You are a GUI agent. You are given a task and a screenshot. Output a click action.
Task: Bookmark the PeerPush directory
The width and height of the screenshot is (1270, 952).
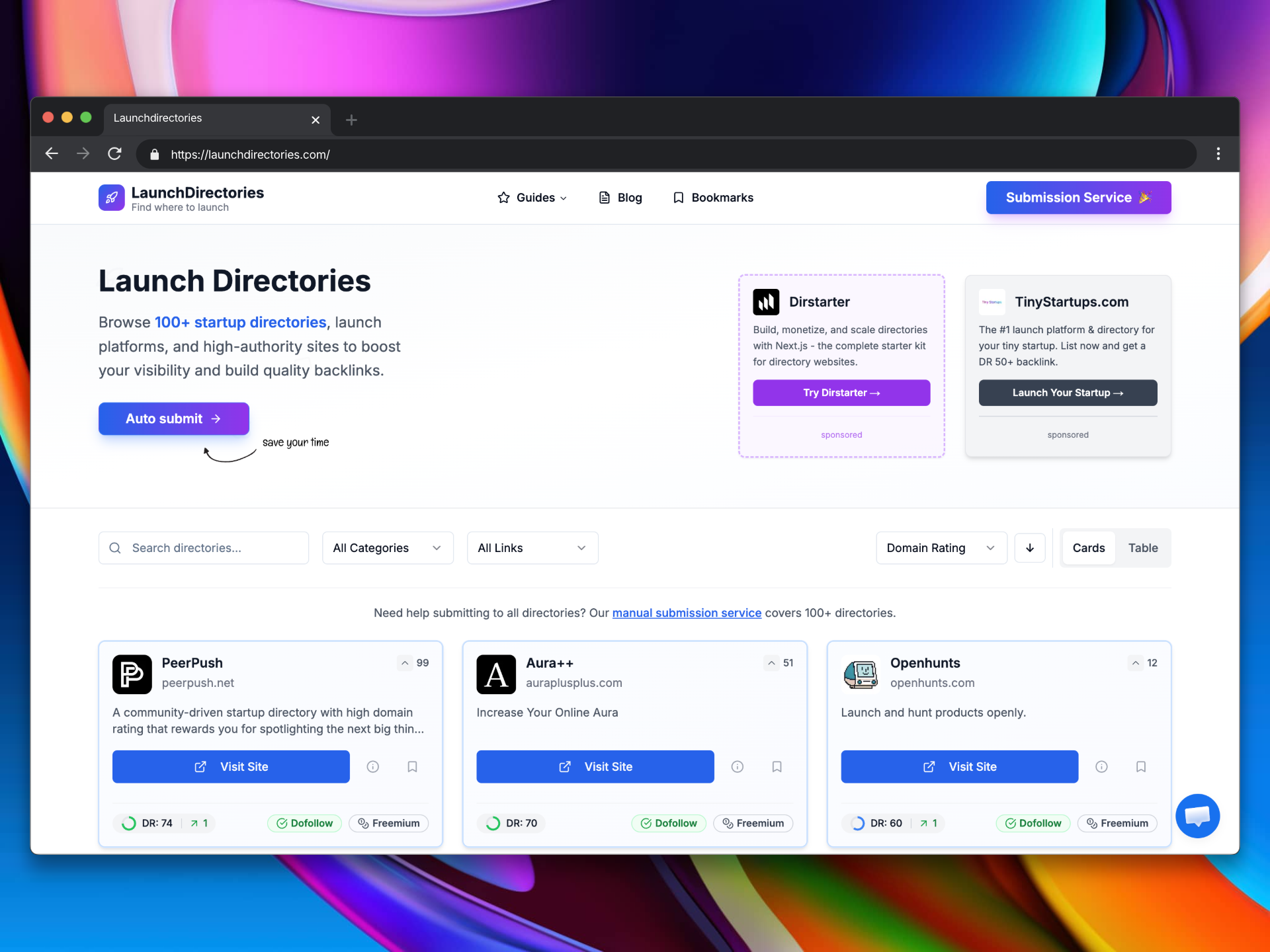click(x=412, y=767)
